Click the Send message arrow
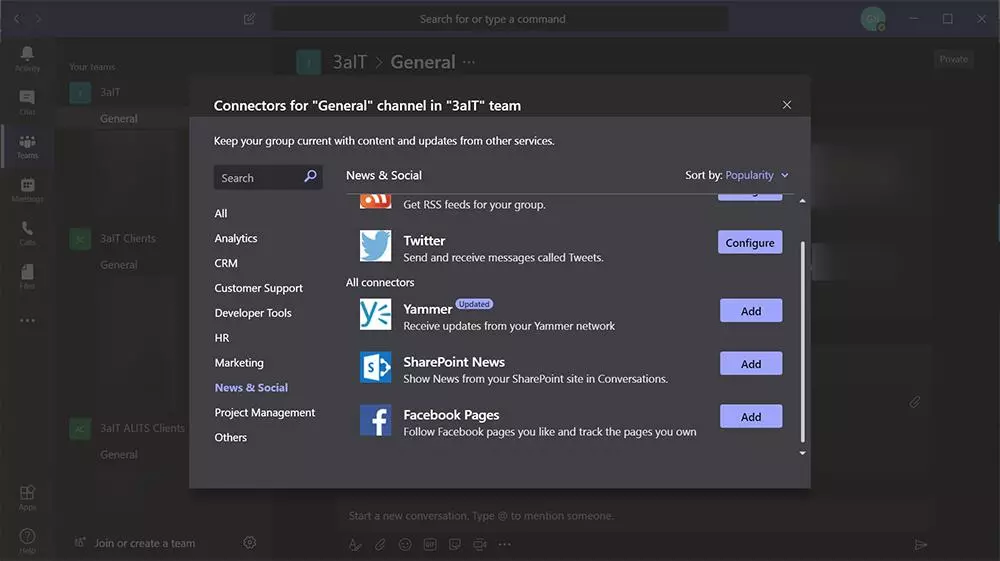The height and width of the screenshot is (561, 1000). (920, 544)
